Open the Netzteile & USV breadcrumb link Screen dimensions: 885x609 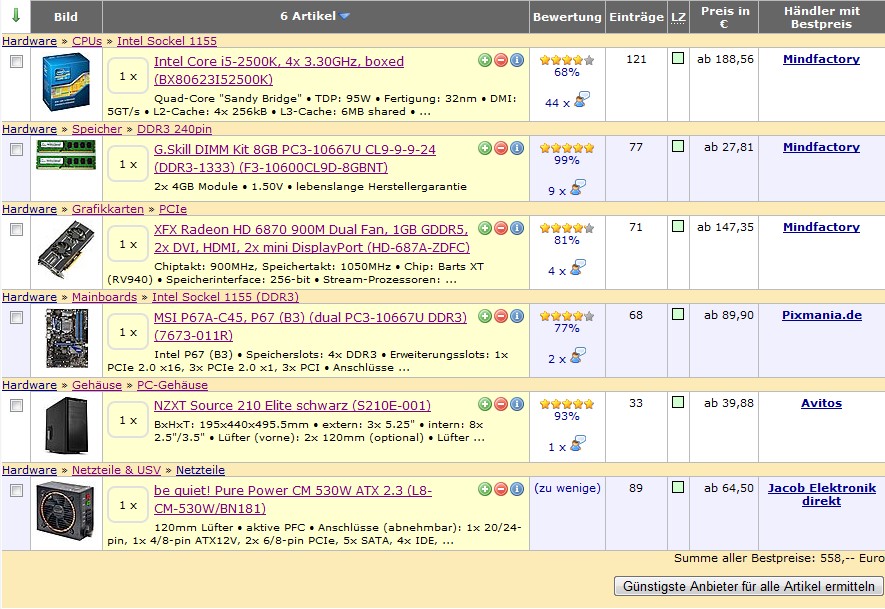point(116,470)
